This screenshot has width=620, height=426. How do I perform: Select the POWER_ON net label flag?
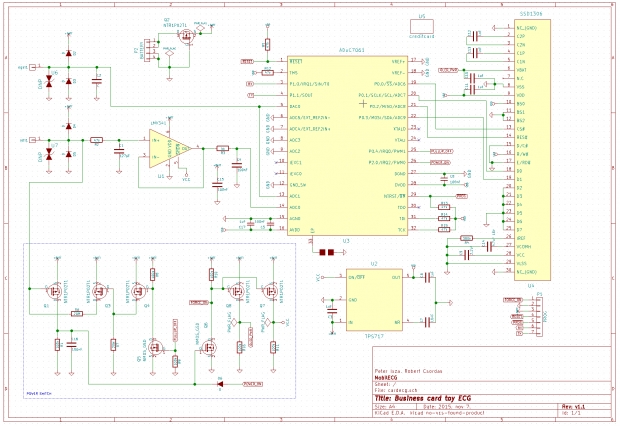[x=253, y=384]
